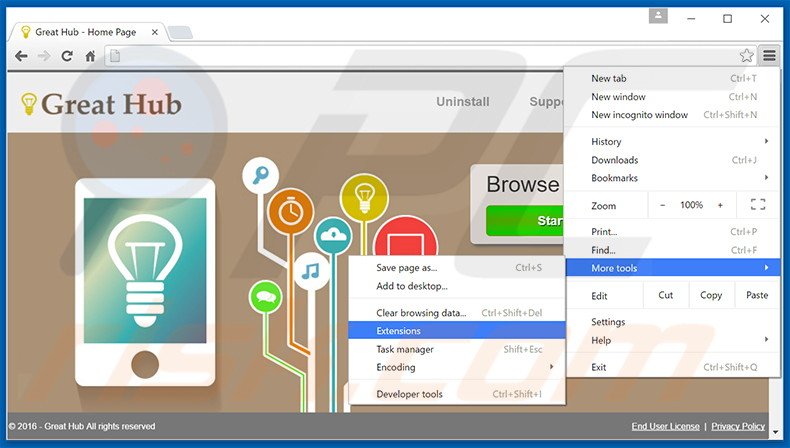Select New tab from the menu

pyautogui.click(x=673, y=78)
